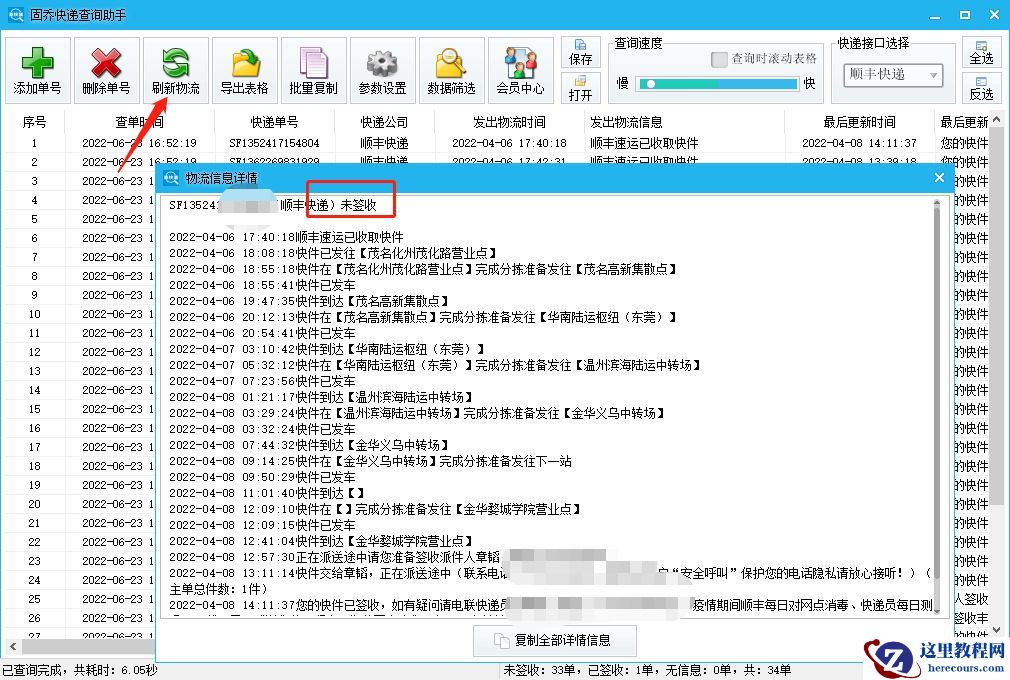Image resolution: width=1010 pixels, height=680 pixels.
Task: Select tracking number SF1352417154804 cell
Action: coord(274,143)
